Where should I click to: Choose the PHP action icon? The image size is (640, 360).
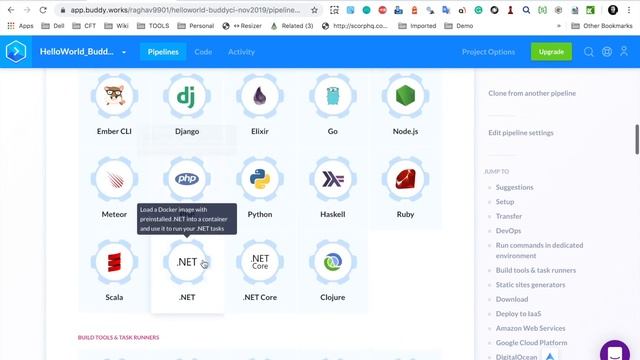pos(187,179)
